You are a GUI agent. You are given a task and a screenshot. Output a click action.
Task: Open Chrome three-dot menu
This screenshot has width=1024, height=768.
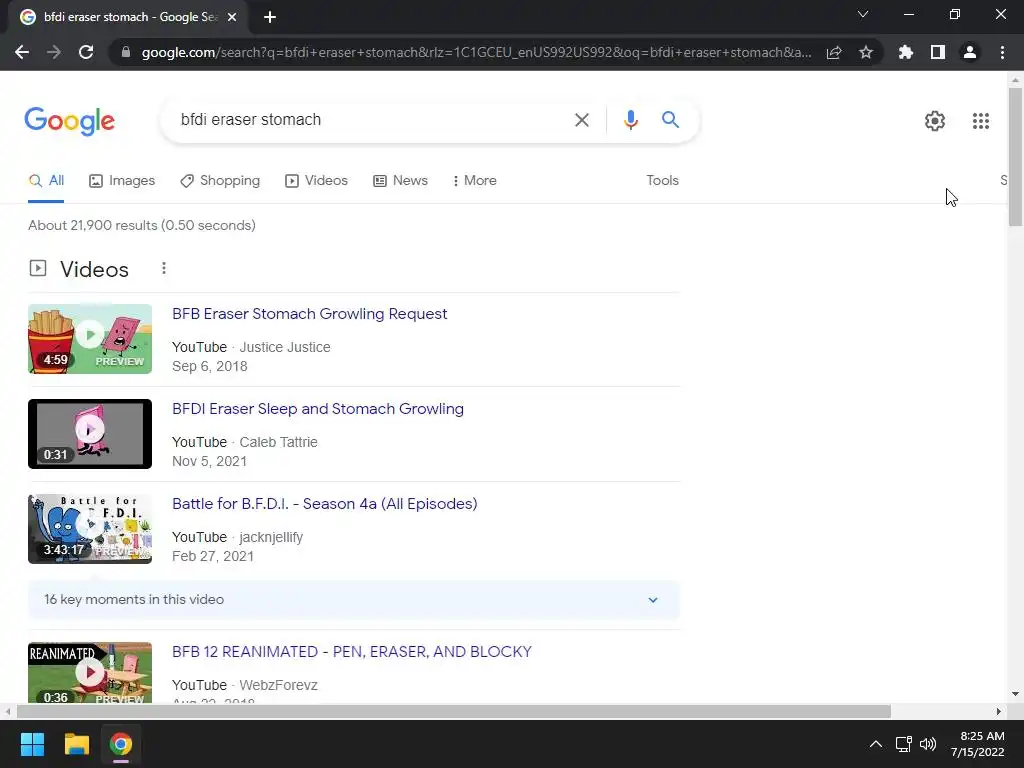pos(1002,52)
